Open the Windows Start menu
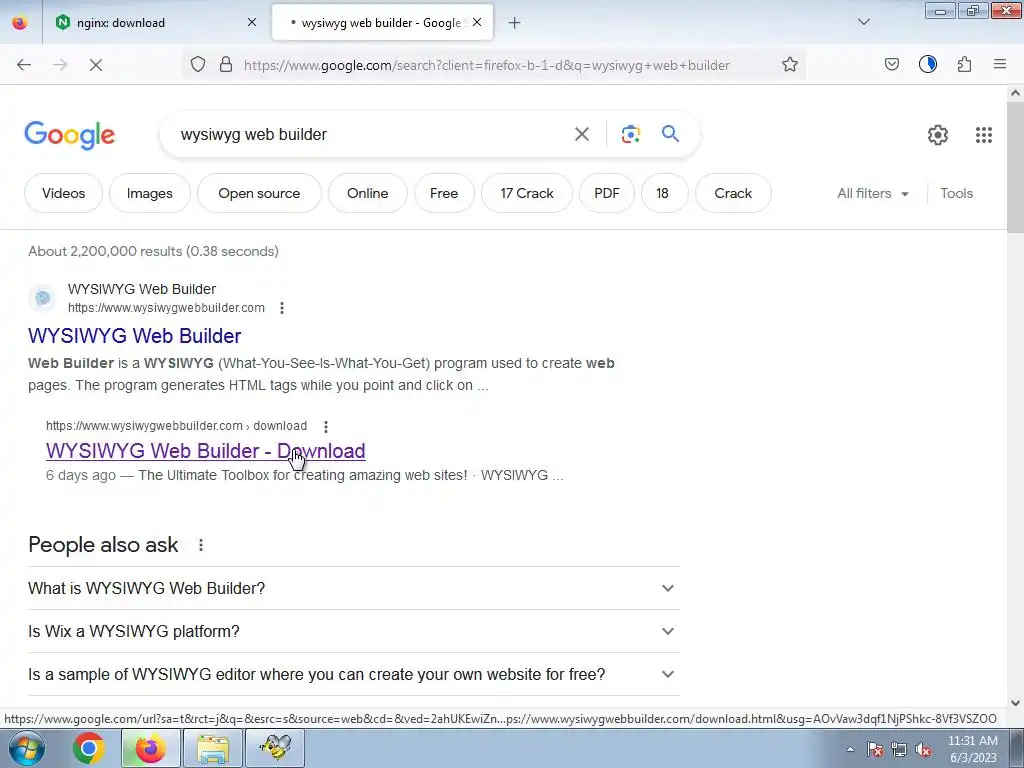This screenshot has width=1024, height=768. coord(26,748)
